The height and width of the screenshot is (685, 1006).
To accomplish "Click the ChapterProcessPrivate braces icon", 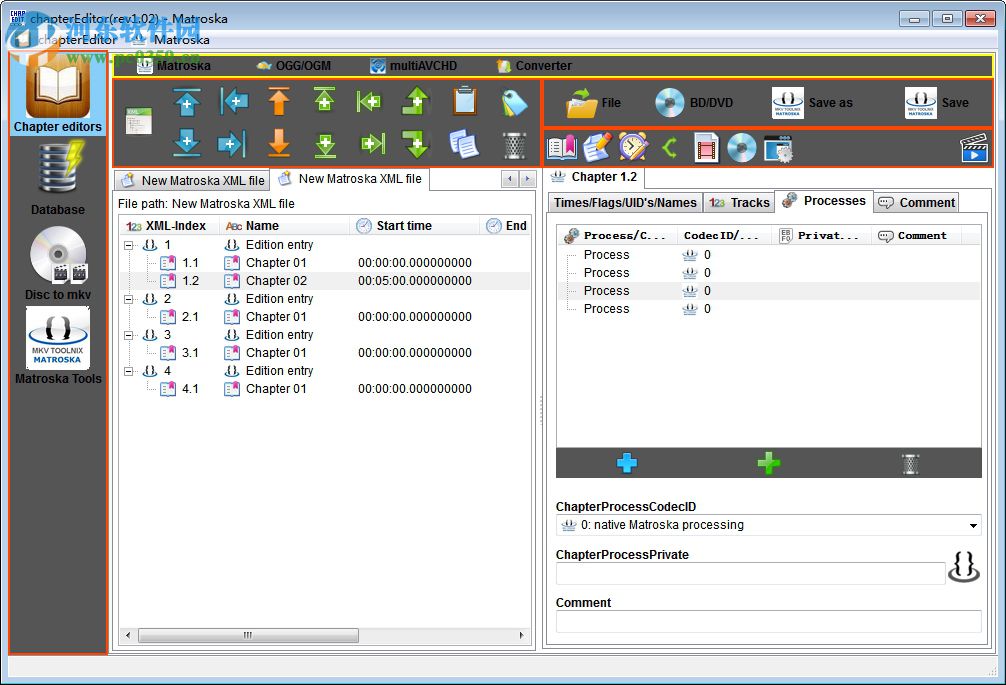I will pyautogui.click(x=963, y=567).
